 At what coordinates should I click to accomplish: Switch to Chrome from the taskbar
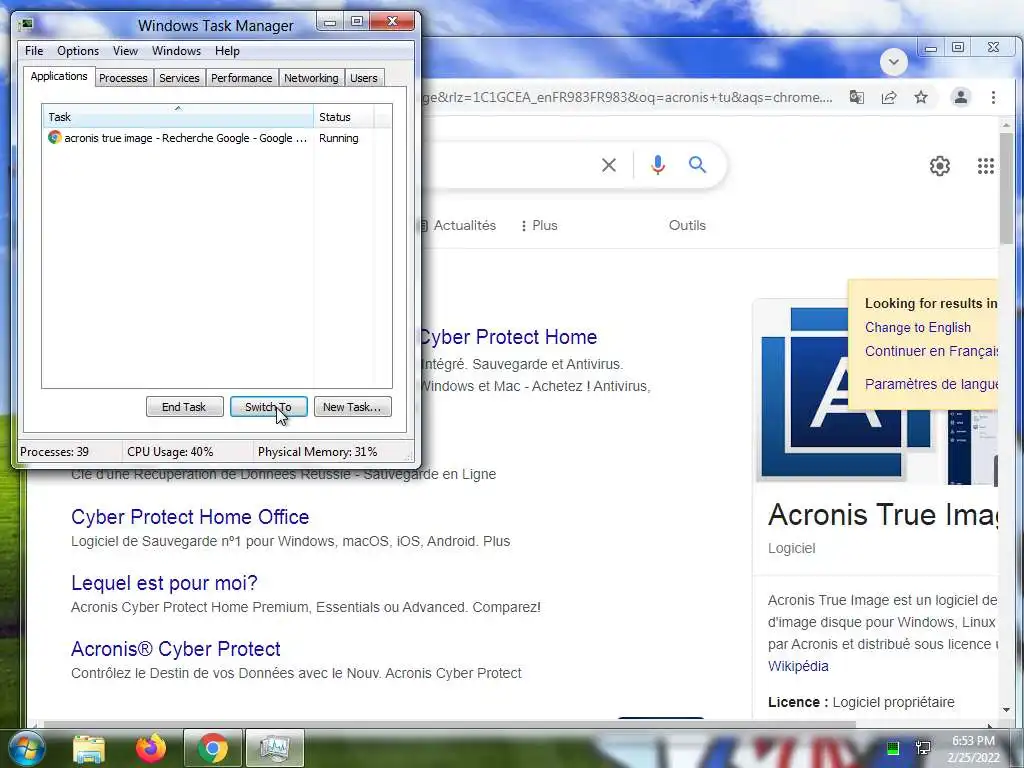212,748
